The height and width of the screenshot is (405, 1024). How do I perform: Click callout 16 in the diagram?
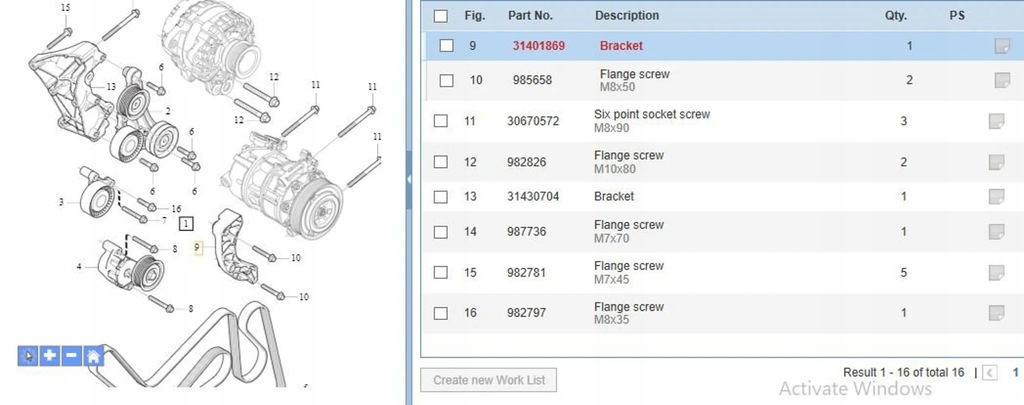(176, 208)
